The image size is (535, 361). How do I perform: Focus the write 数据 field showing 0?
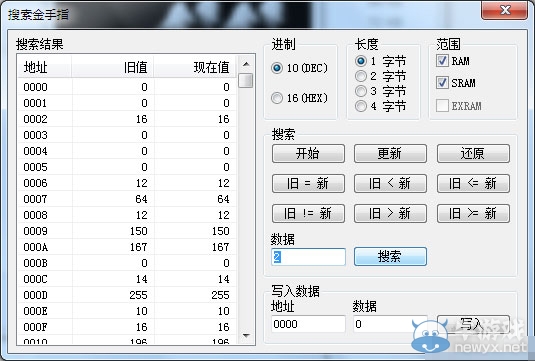pyautogui.click(x=390, y=323)
